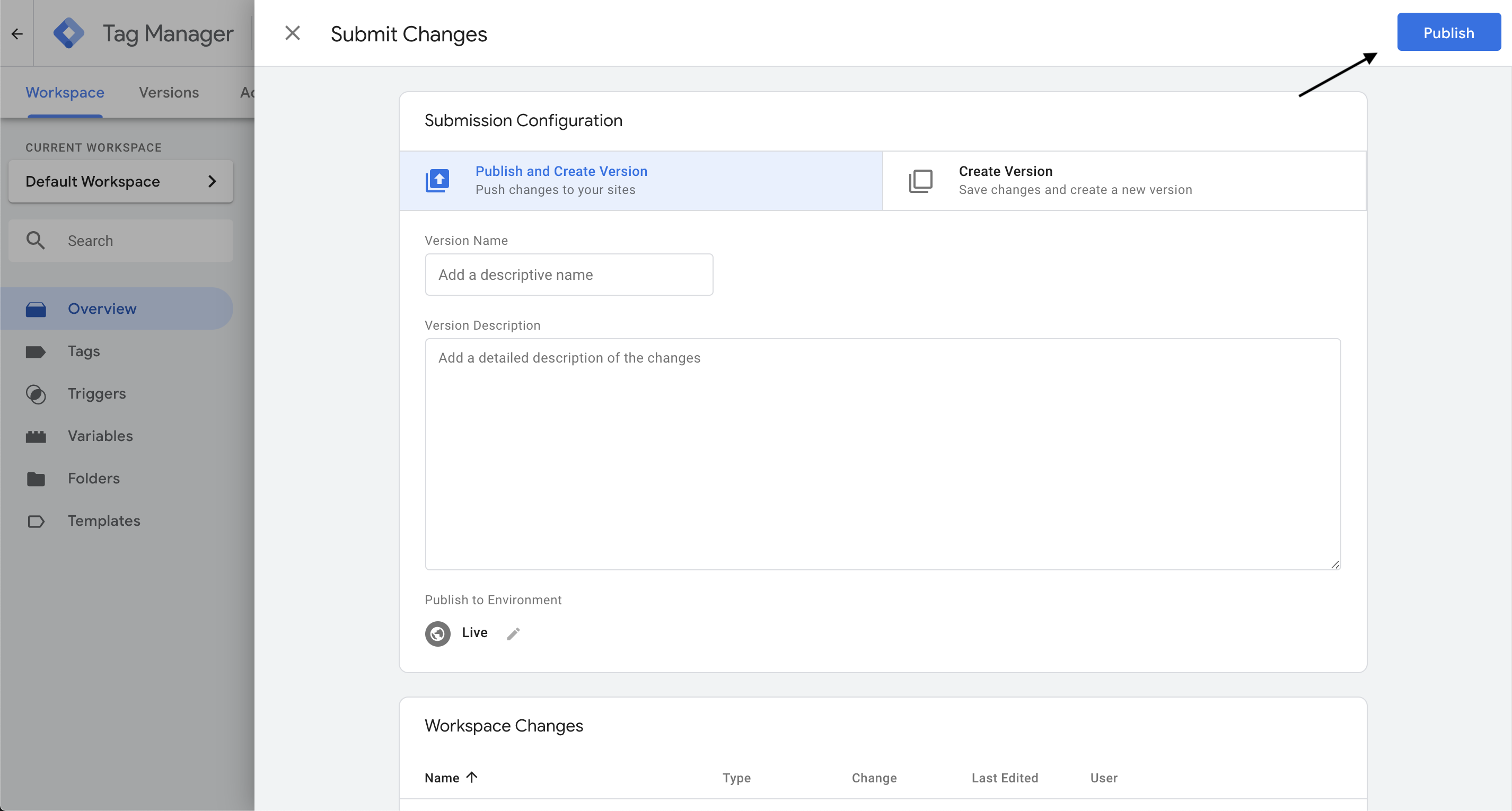
Task: Click the Overview archive icon
Action: pos(37,308)
